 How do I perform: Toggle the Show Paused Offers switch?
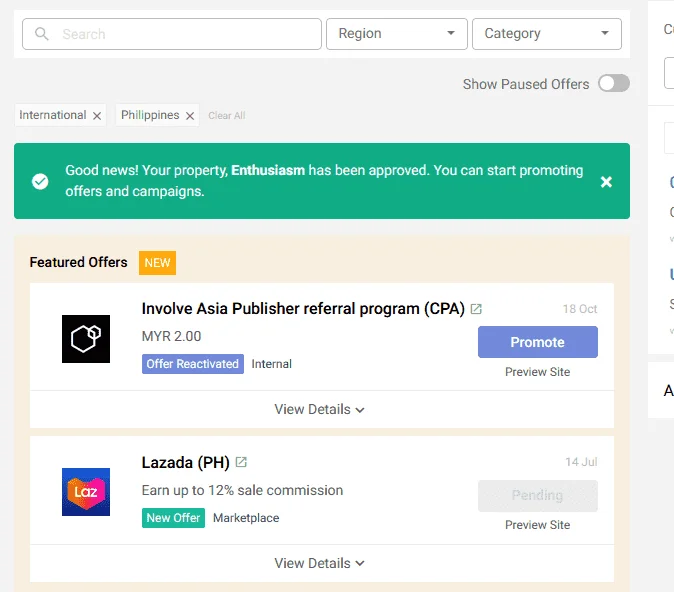(x=613, y=83)
